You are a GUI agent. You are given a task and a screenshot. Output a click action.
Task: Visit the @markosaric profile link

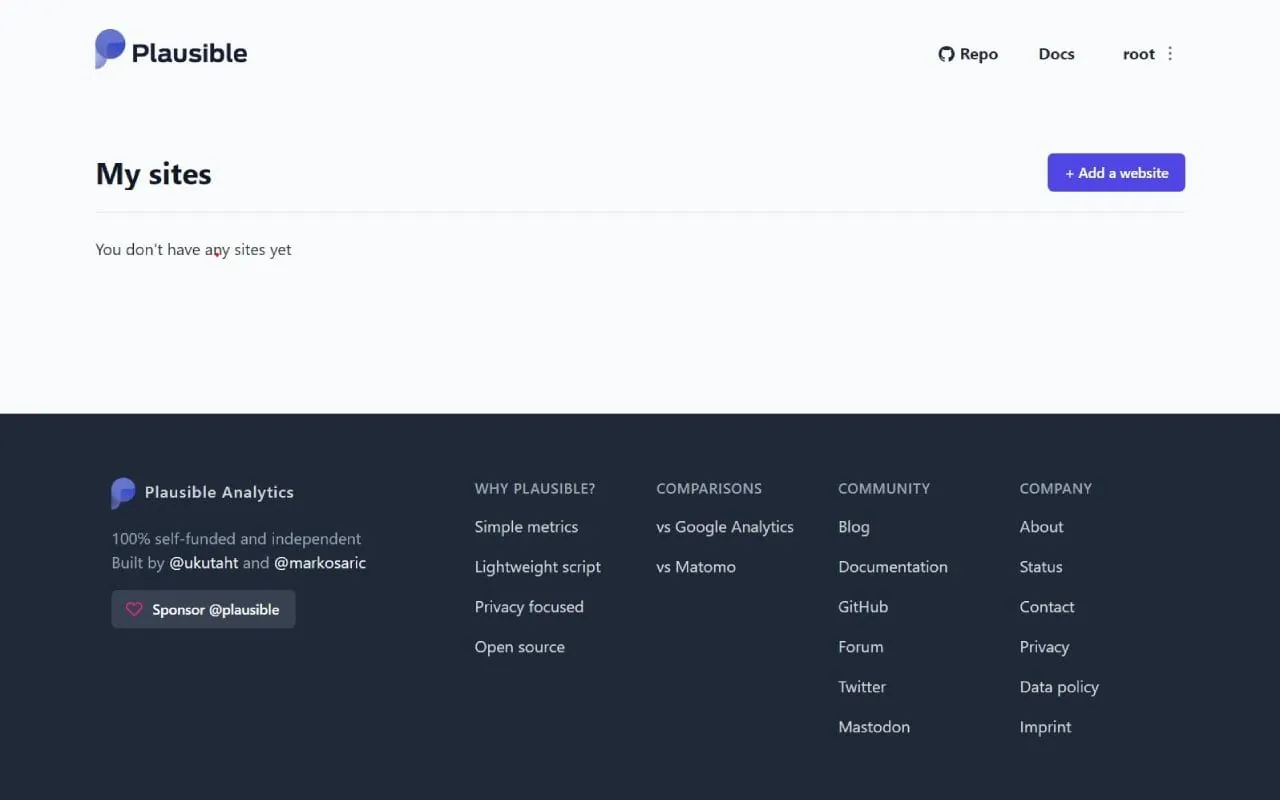point(320,563)
